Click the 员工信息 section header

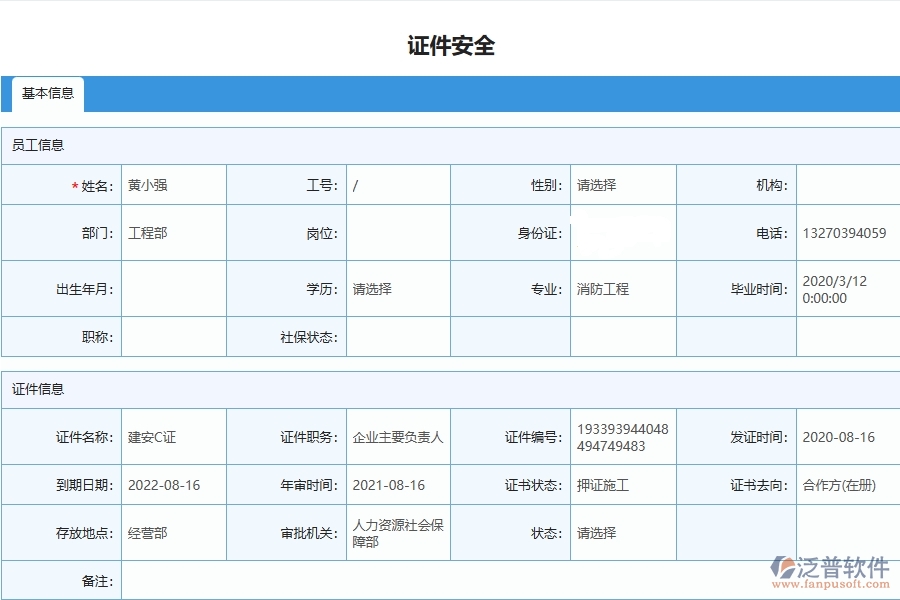coord(40,145)
